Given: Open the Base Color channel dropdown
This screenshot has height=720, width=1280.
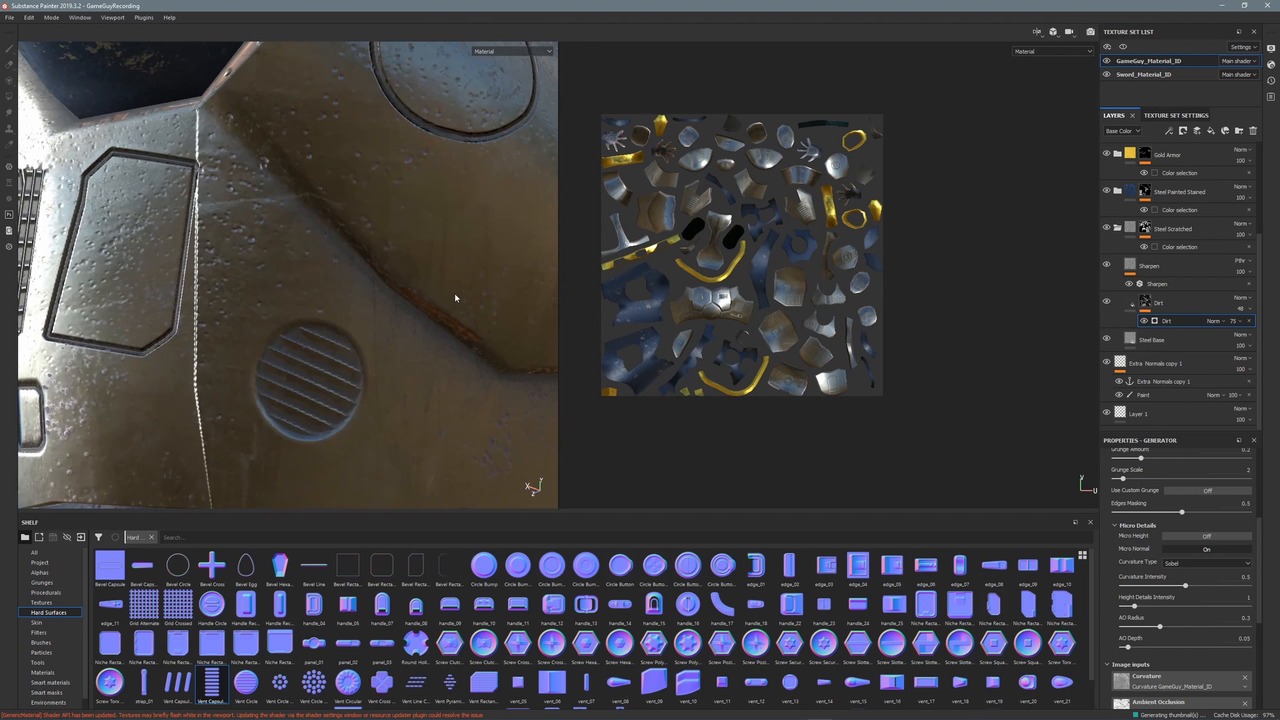Looking at the screenshot, I should (1123, 131).
